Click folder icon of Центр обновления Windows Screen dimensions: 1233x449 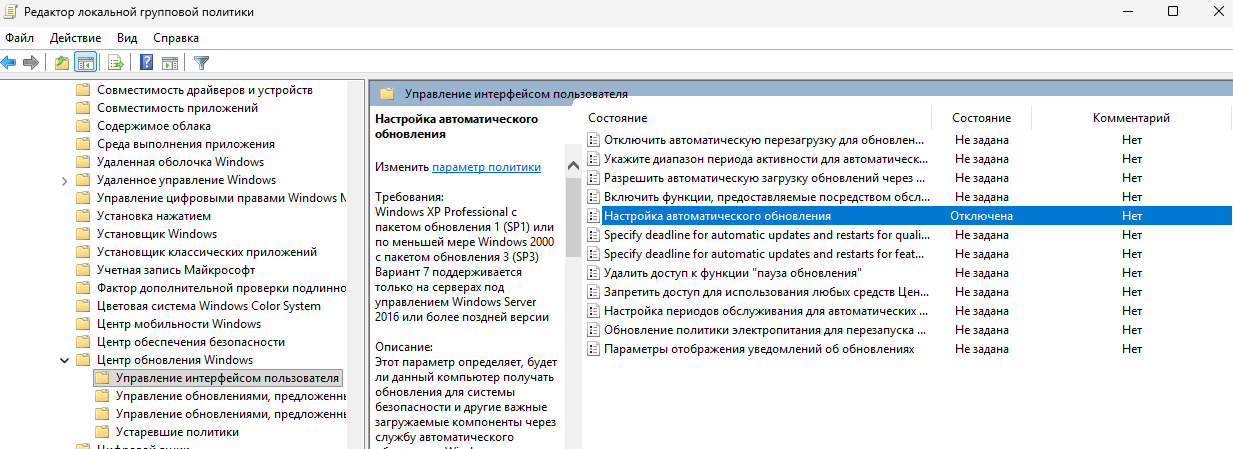coord(84,360)
